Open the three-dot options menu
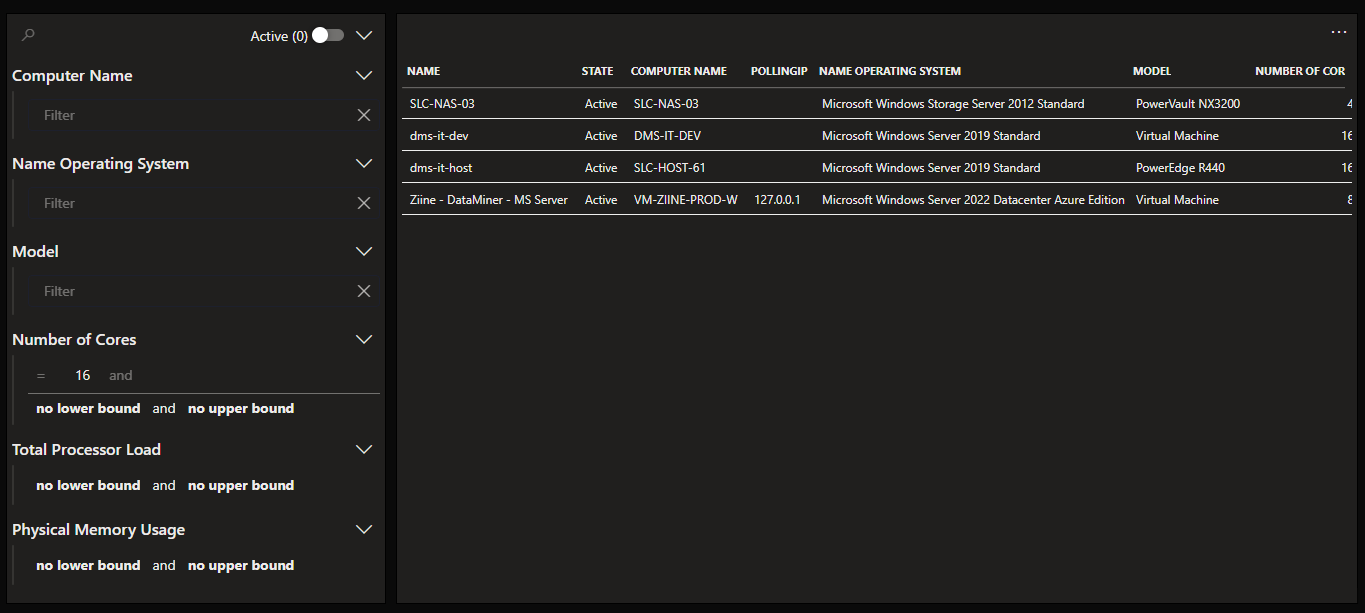 (1339, 33)
